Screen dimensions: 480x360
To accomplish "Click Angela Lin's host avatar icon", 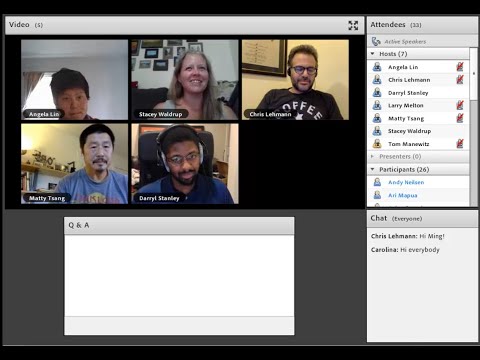I will point(377,67).
